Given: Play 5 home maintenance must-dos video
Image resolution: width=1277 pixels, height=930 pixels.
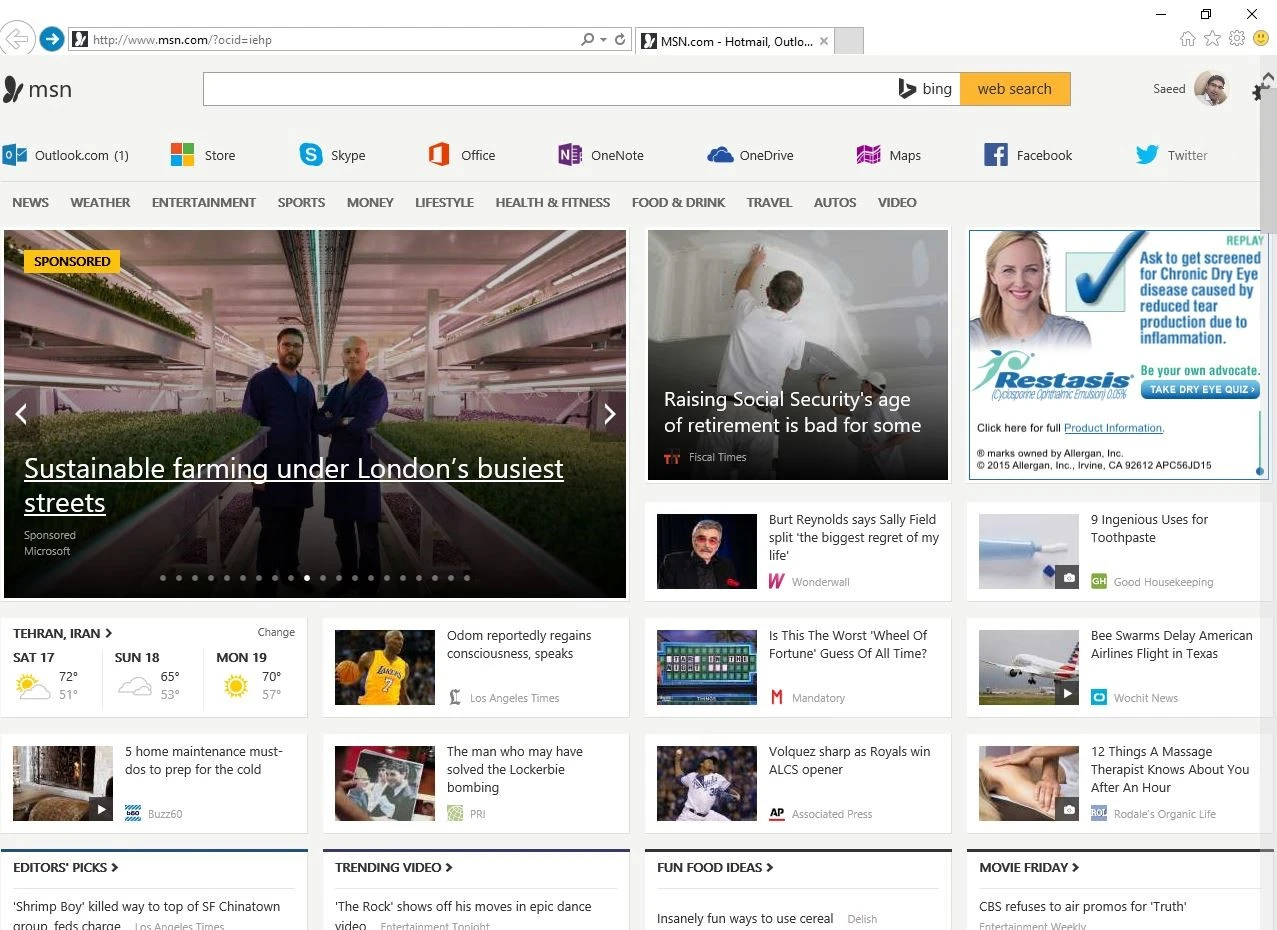Looking at the screenshot, I should click(101, 809).
